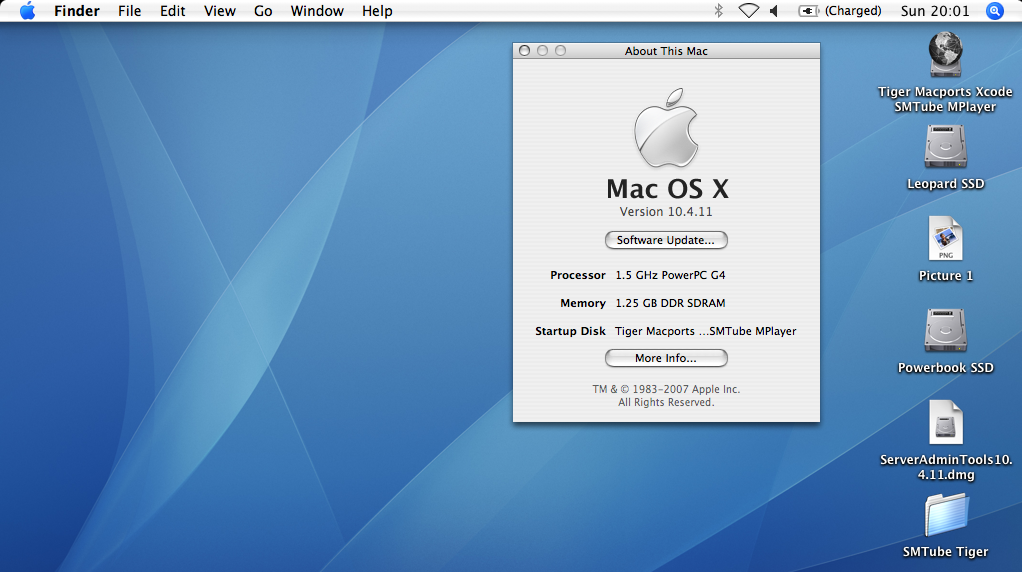Select the Powerbook SSD drive icon
The image size is (1022, 572).
click(x=945, y=330)
